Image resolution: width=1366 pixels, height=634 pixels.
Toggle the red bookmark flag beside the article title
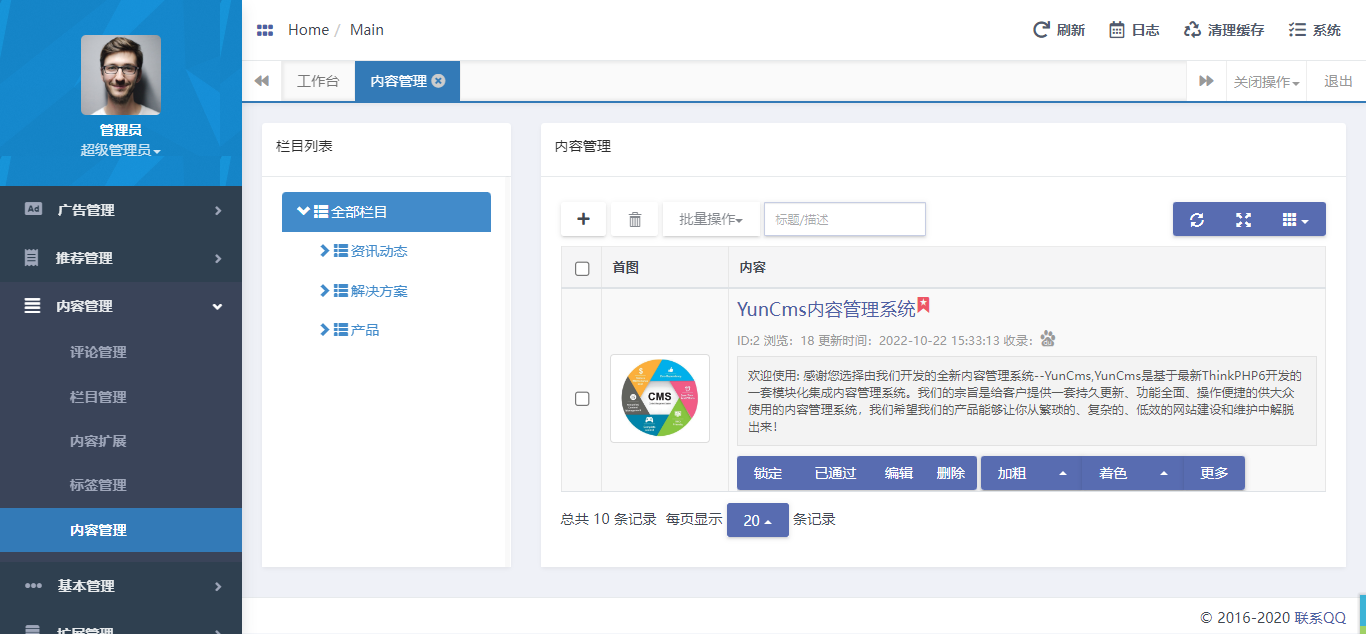[x=922, y=306]
